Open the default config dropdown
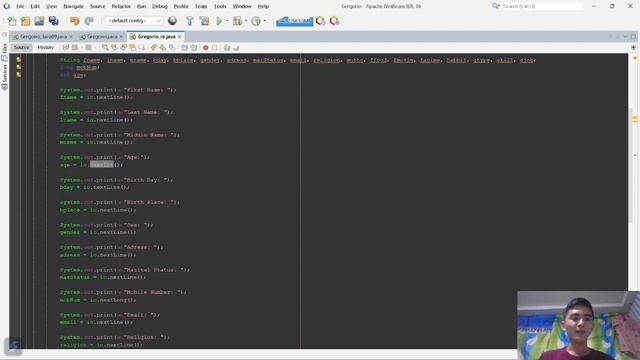640x360 pixels. coord(134,21)
